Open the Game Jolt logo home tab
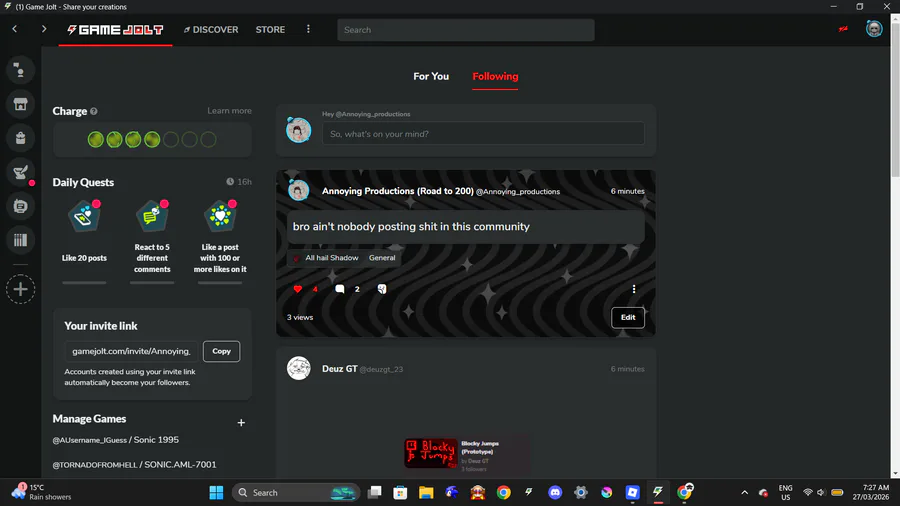The image size is (900, 506). point(115,29)
